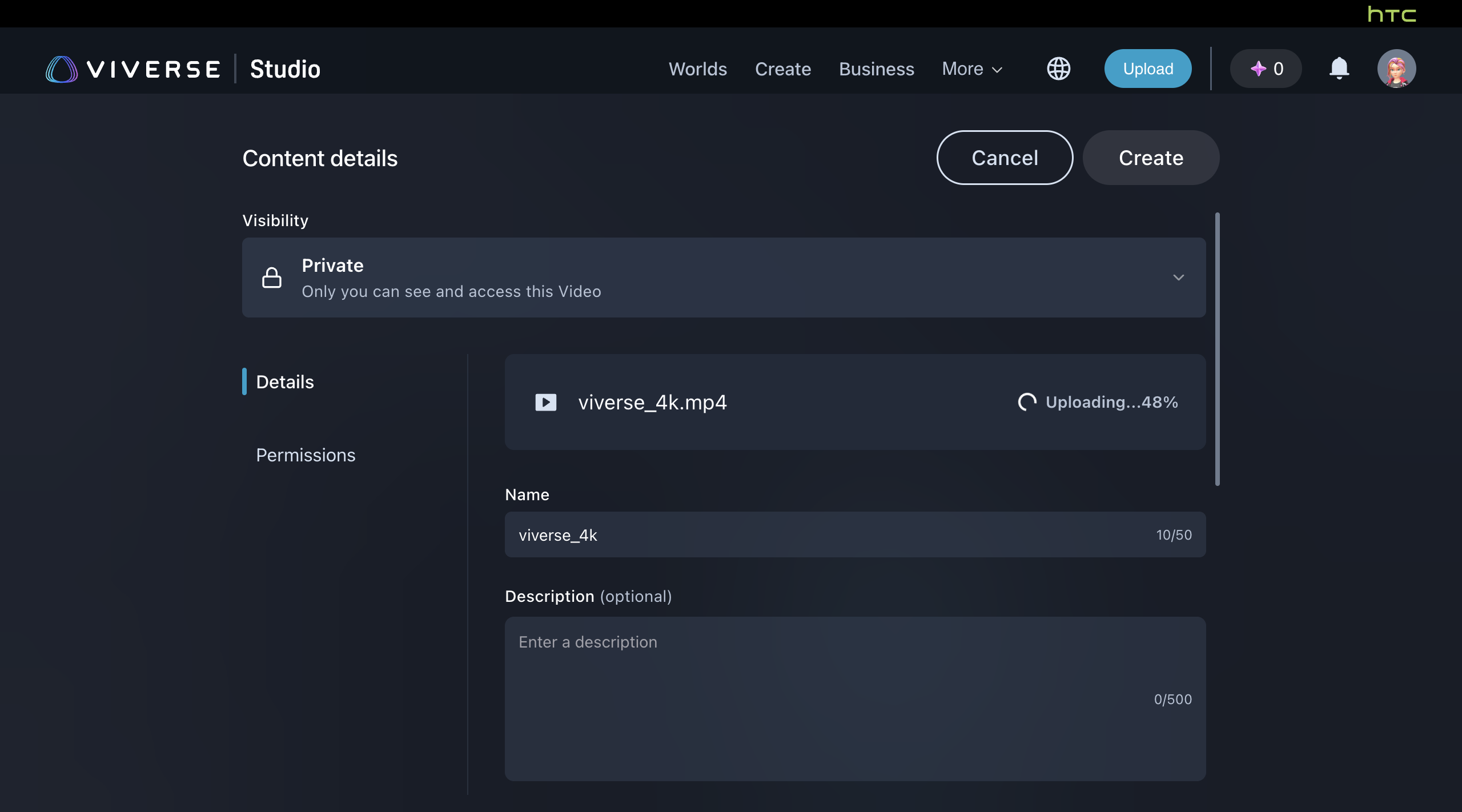Select the Details tab
The image size is (1462, 812).
[285, 382]
